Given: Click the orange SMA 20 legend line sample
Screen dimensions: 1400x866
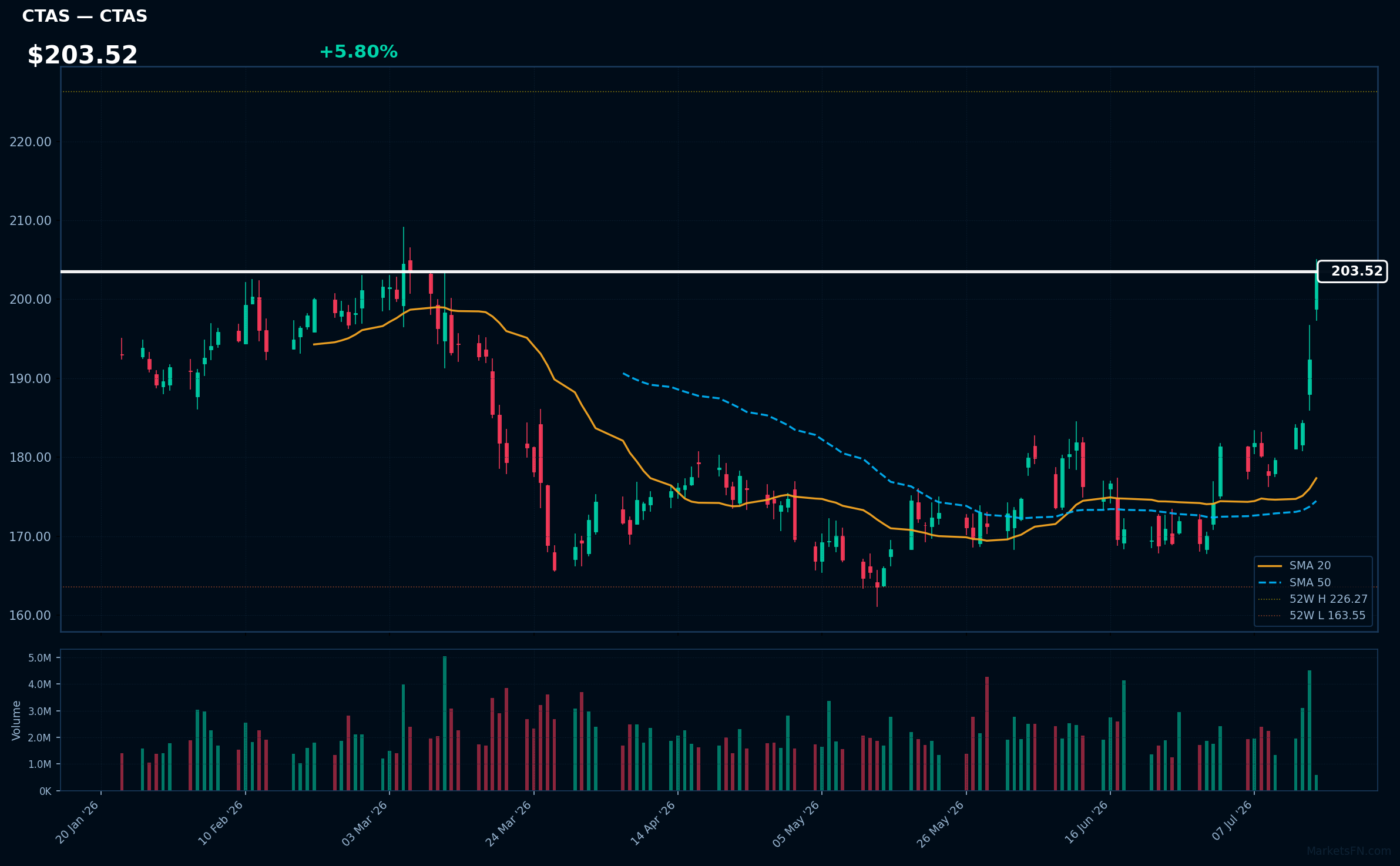Looking at the screenshot, I should point(1270,566).
